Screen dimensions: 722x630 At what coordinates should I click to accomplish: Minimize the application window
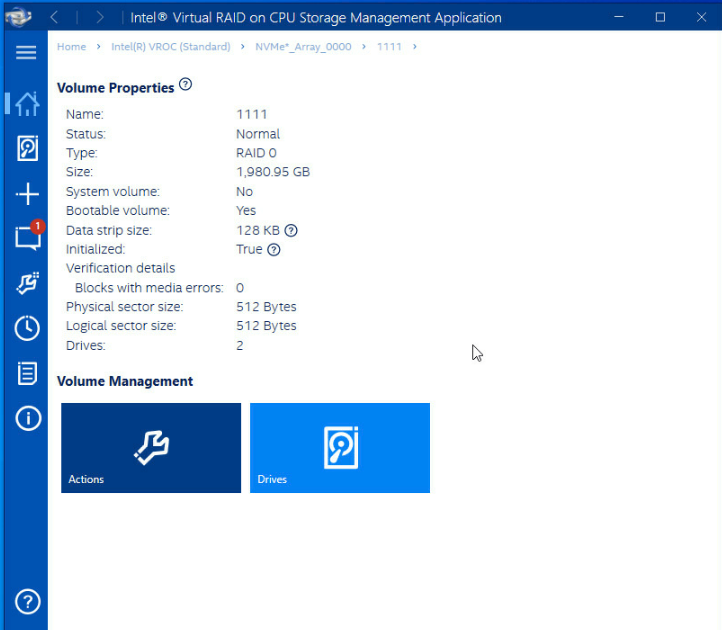click(619, 17)
